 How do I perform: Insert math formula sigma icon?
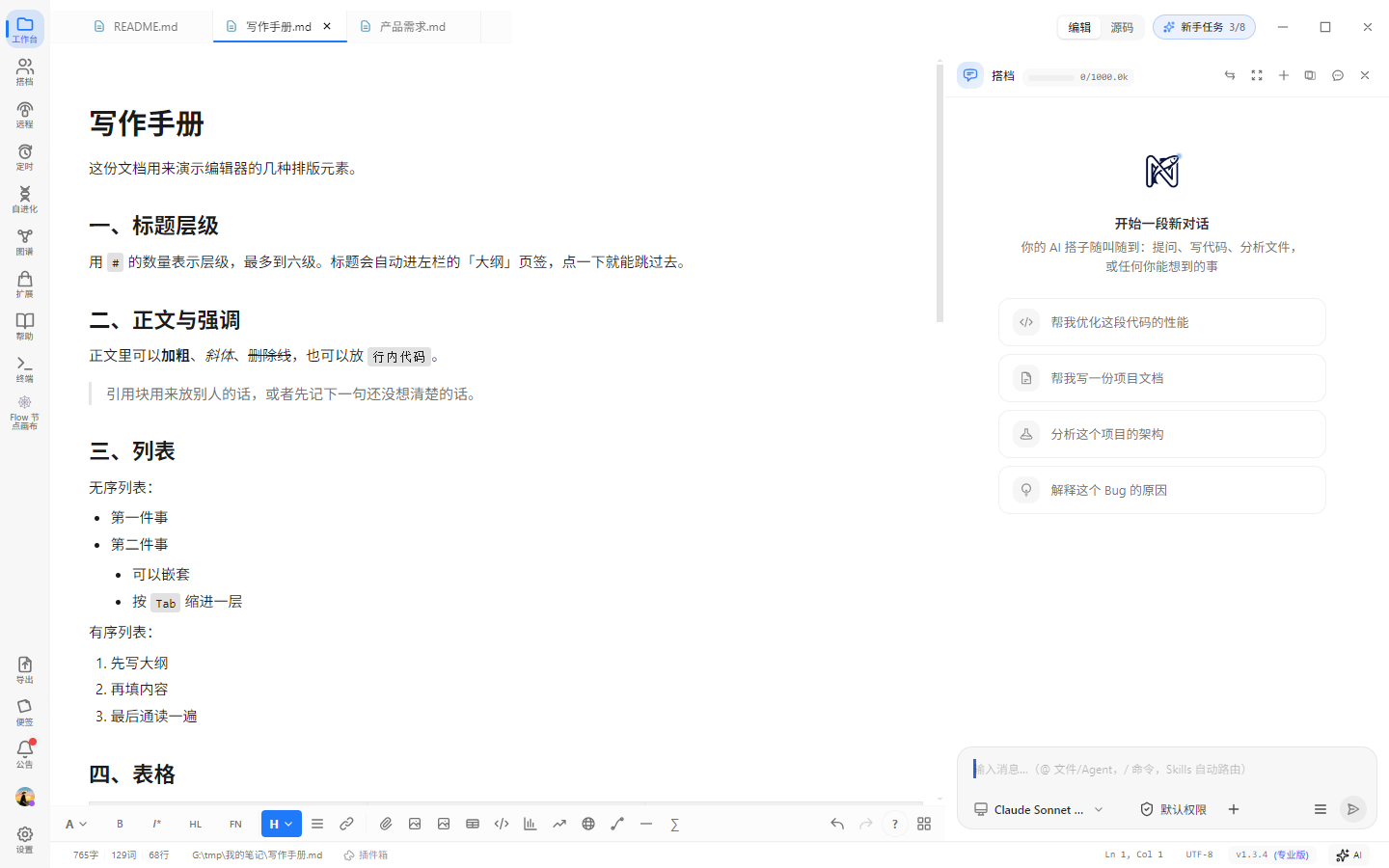pos(675,824)
